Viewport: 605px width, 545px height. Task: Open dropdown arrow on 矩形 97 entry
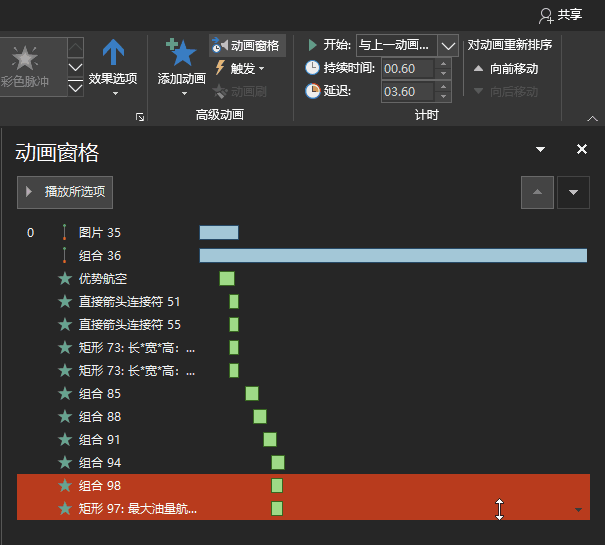coord(578,509)
